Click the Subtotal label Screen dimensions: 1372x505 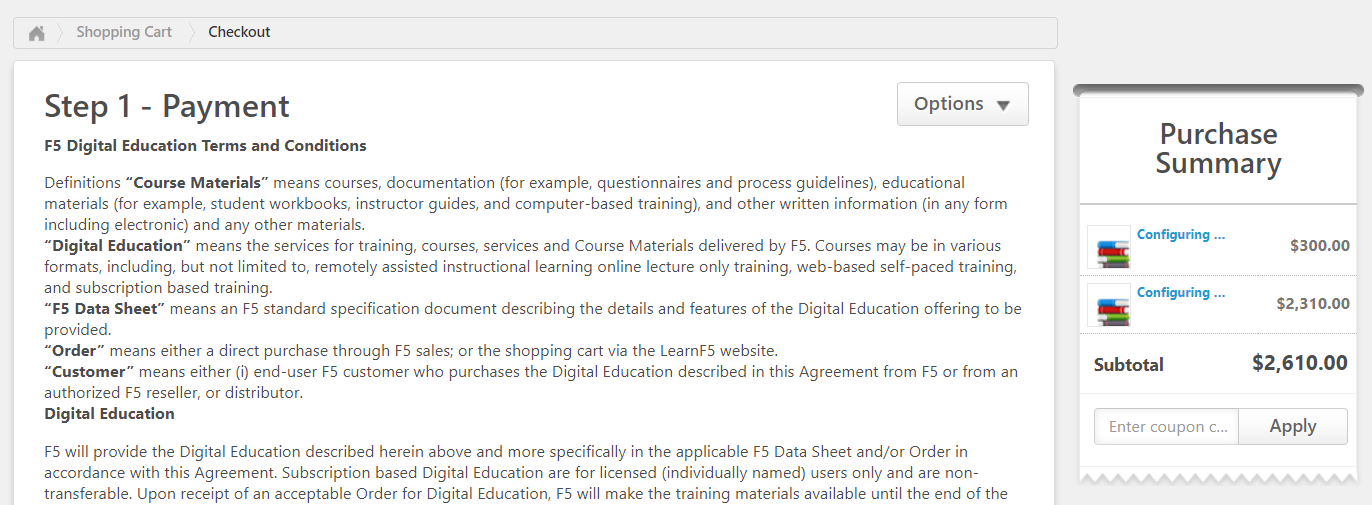click(1129, 365)
